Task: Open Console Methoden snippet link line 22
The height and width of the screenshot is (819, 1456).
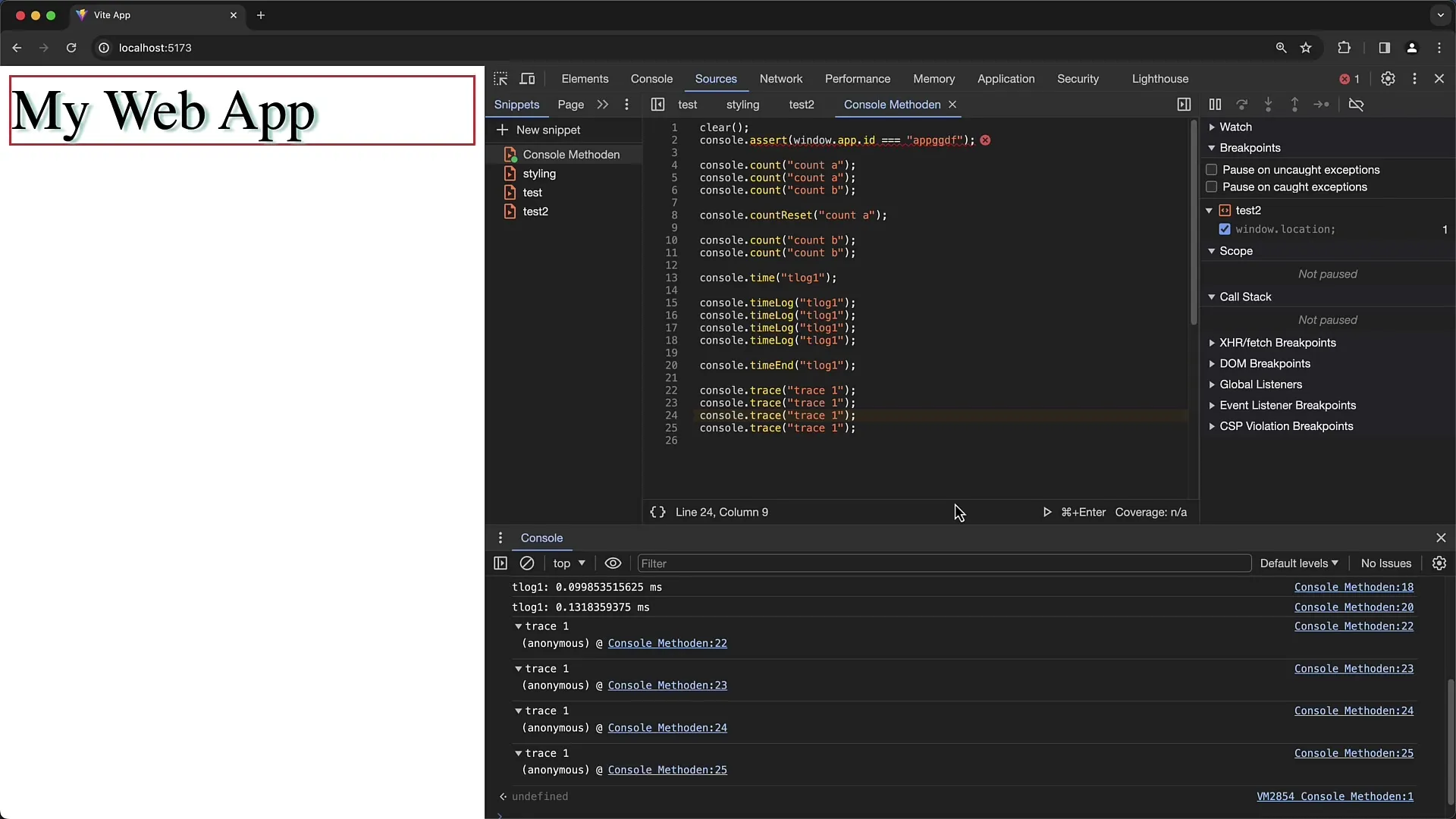Action: pyautogui.click(x=1354, y=626)
